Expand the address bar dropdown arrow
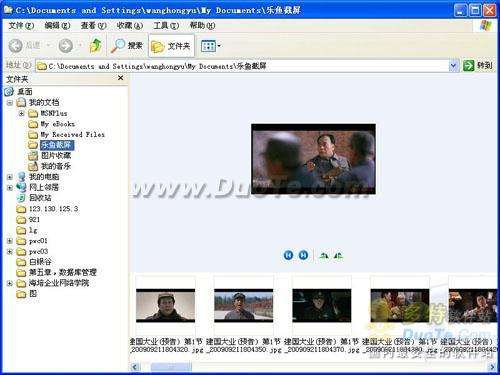Screen dimensions: 500x375 (x=453, y=66)
